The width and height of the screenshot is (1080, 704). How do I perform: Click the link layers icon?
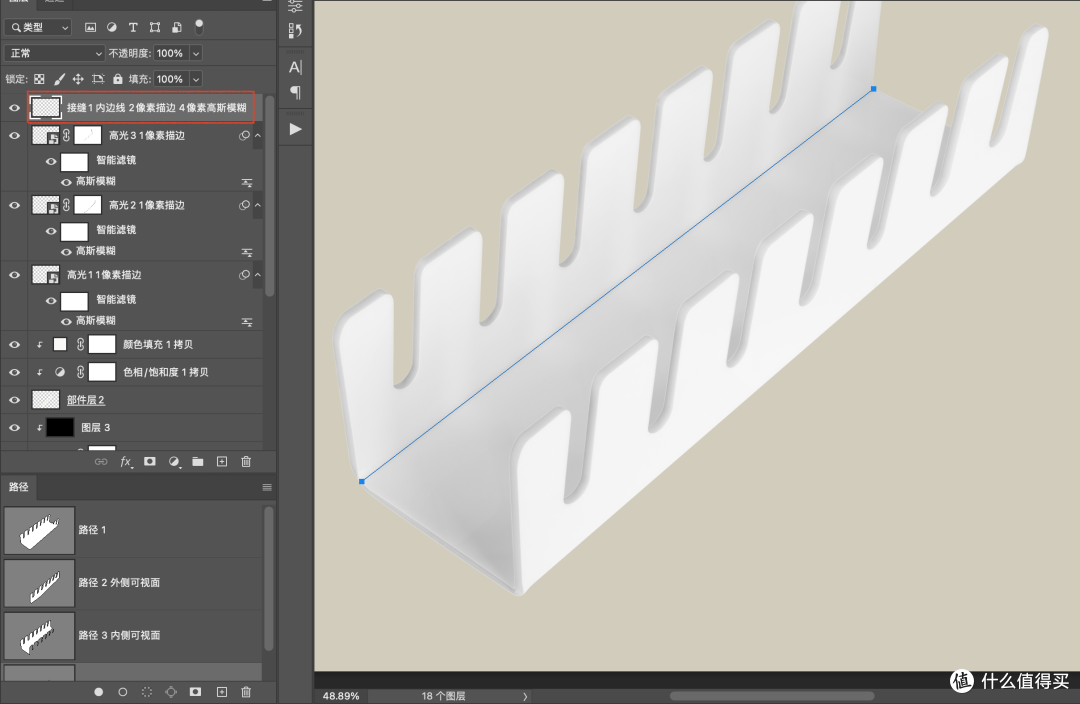pos(101,462)
